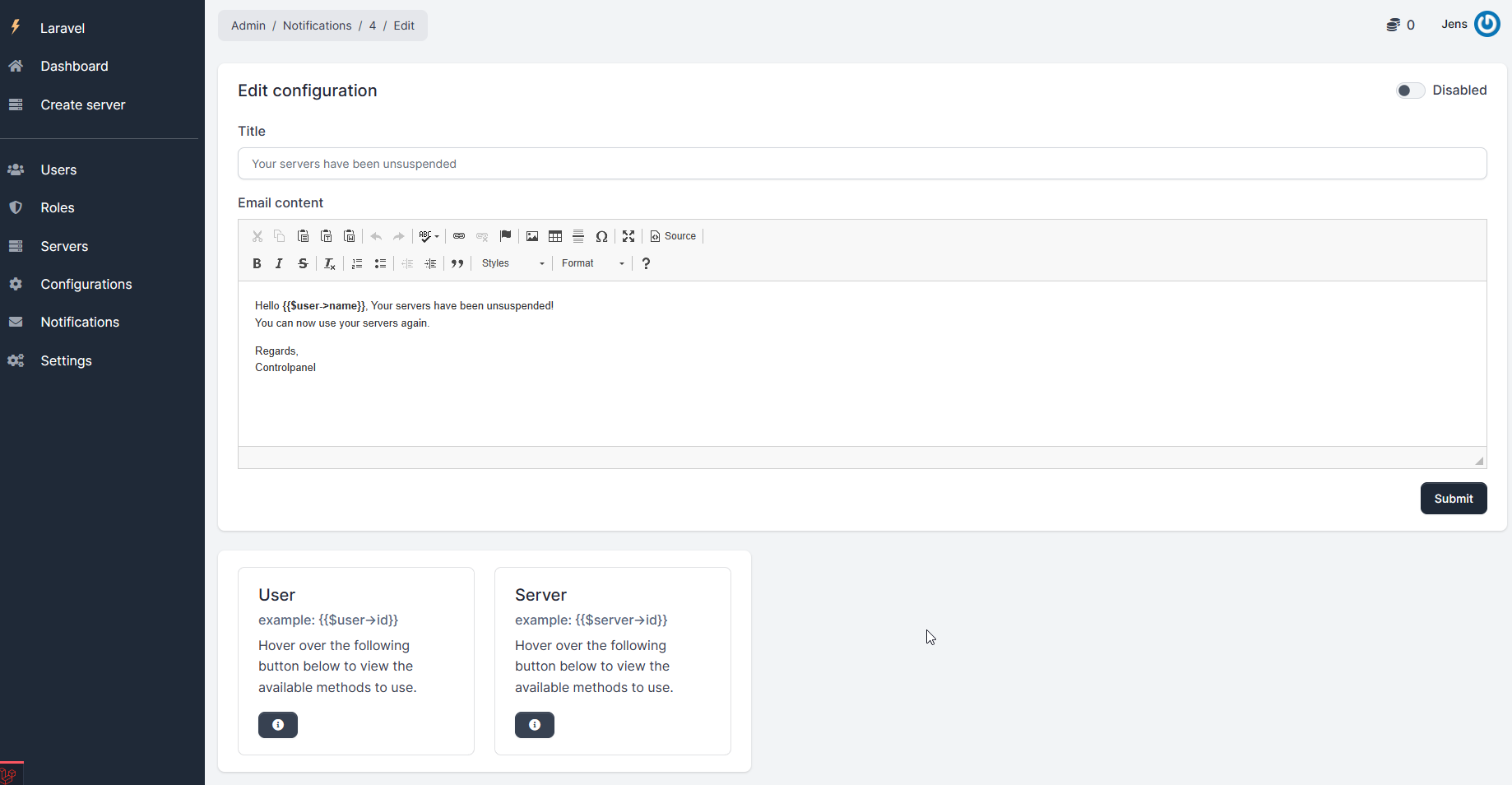This screenshot has height=785, width=1512.
Task: Click the Paste icon in editor toolbar
Action: point(303,236)
